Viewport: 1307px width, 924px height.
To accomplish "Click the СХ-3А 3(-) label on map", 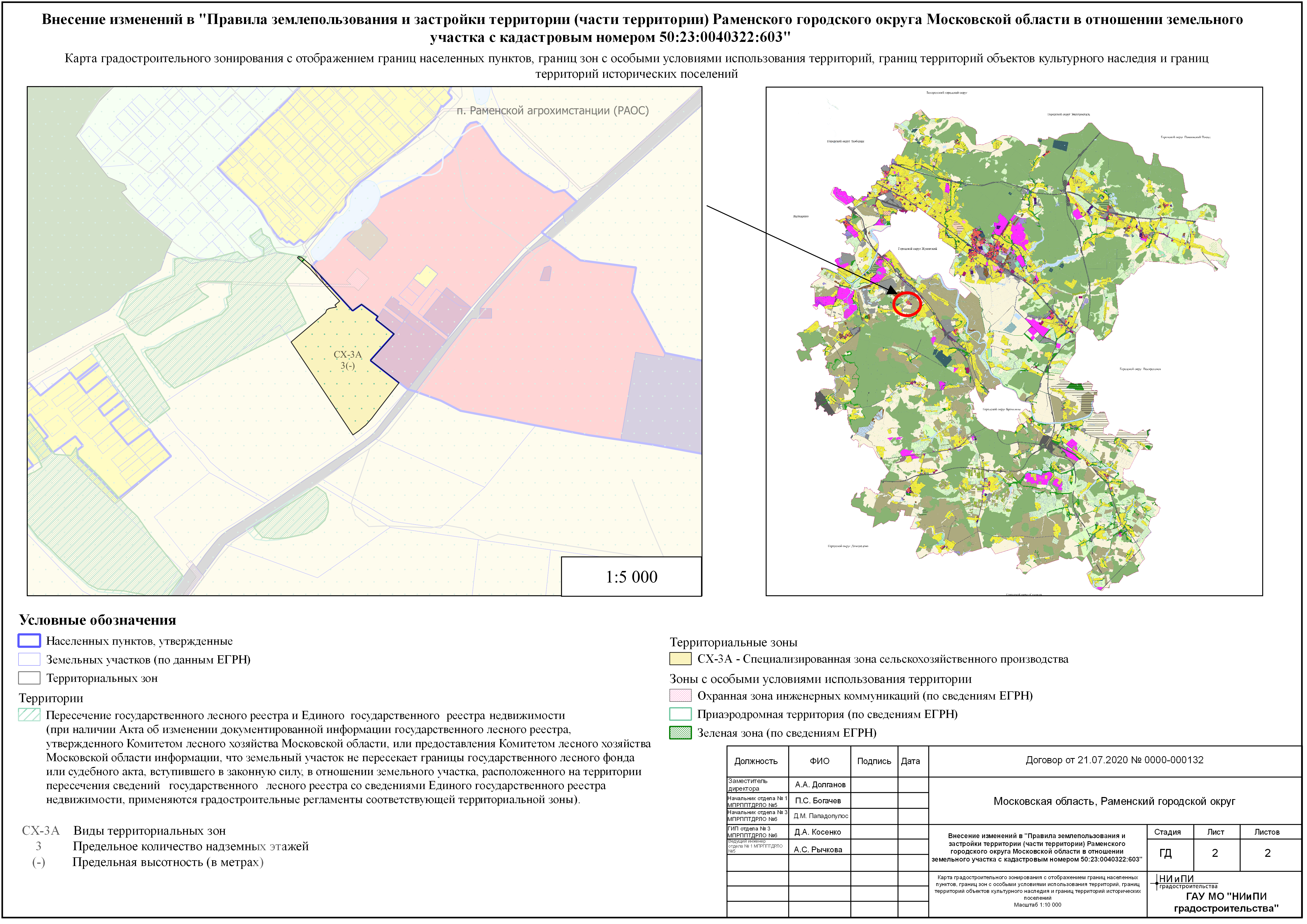I will coord(348,361).
